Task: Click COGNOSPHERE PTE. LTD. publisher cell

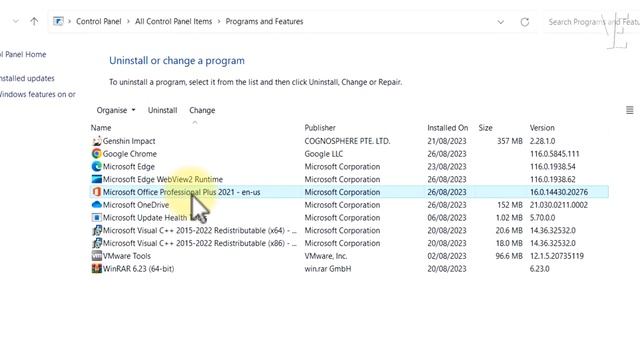Action: [x=347, y=141]
